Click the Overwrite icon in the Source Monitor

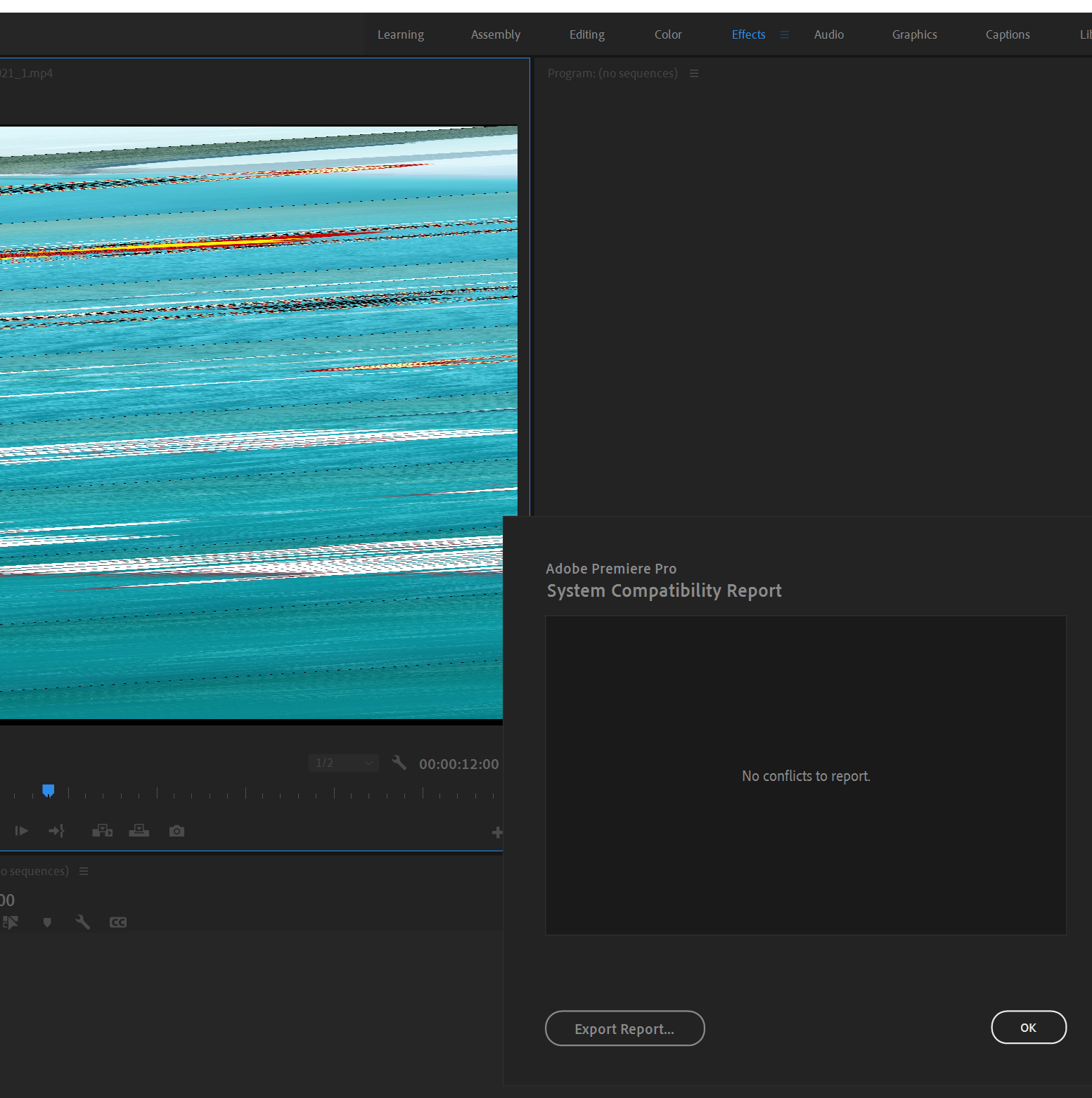point(139,830)
